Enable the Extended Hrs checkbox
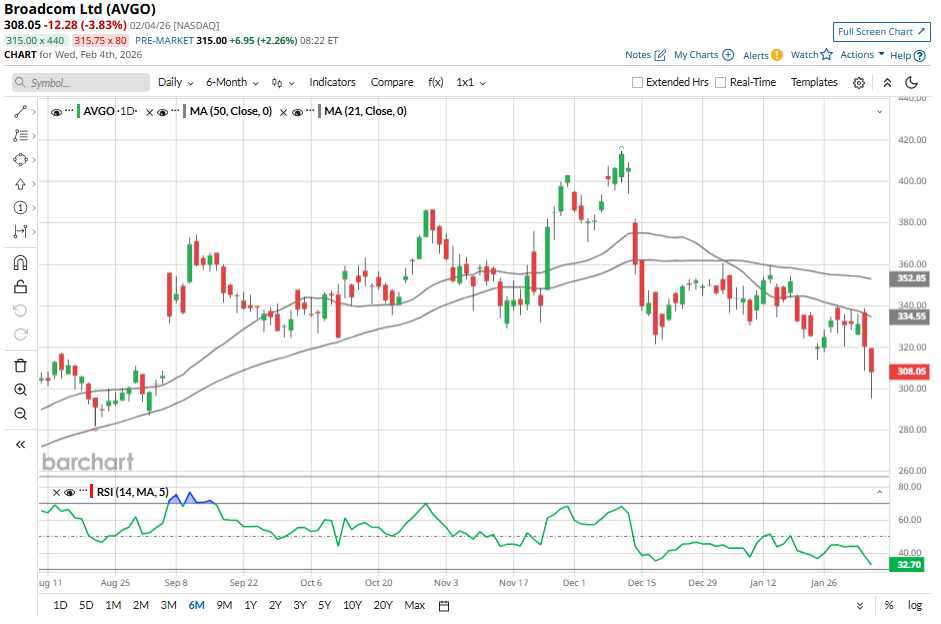 point(638,83)
